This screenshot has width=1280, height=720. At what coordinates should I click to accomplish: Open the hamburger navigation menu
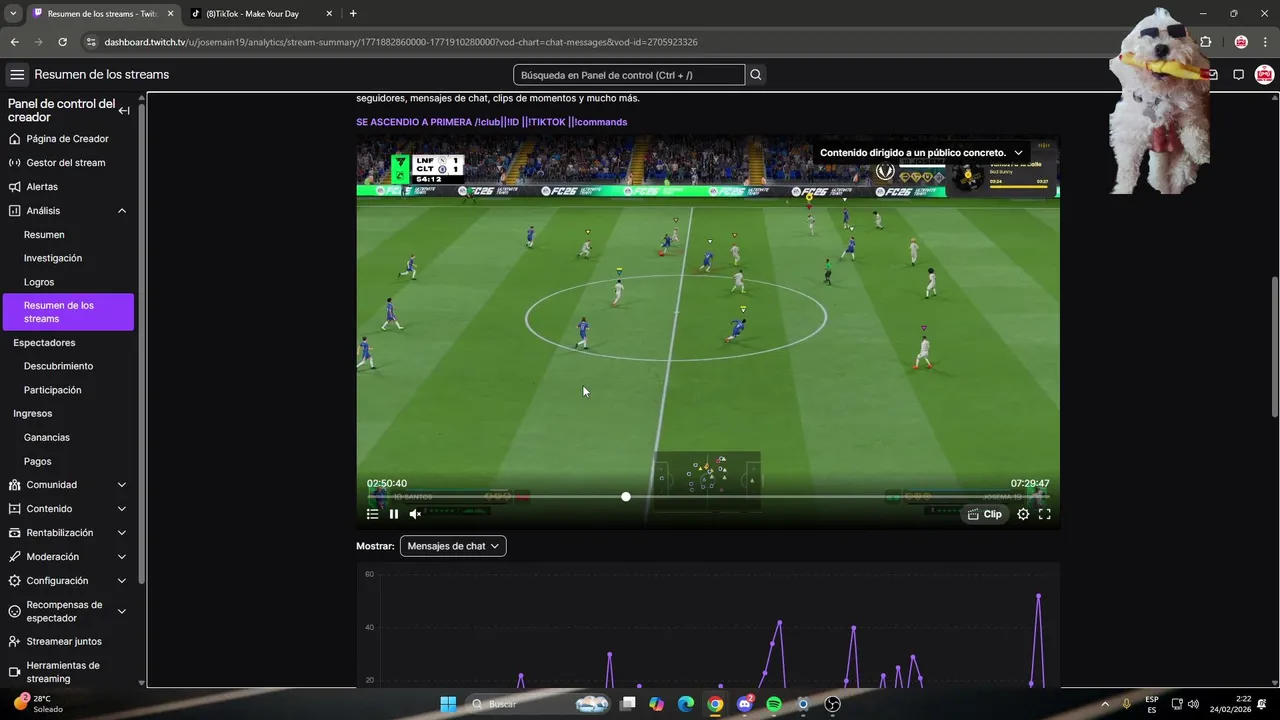pyautogui.click(x=17, y=75)
